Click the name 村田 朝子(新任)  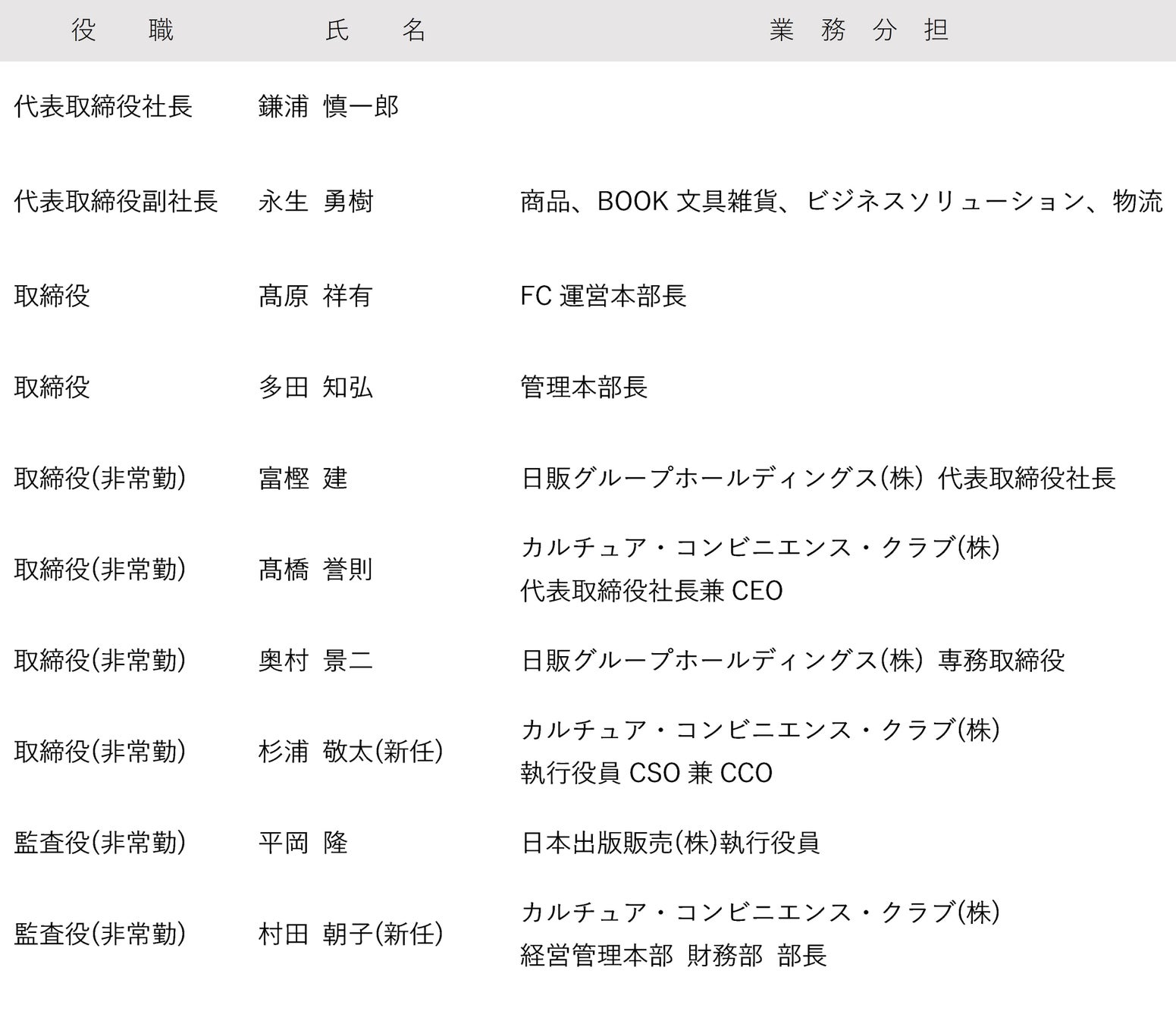point(350,934)
